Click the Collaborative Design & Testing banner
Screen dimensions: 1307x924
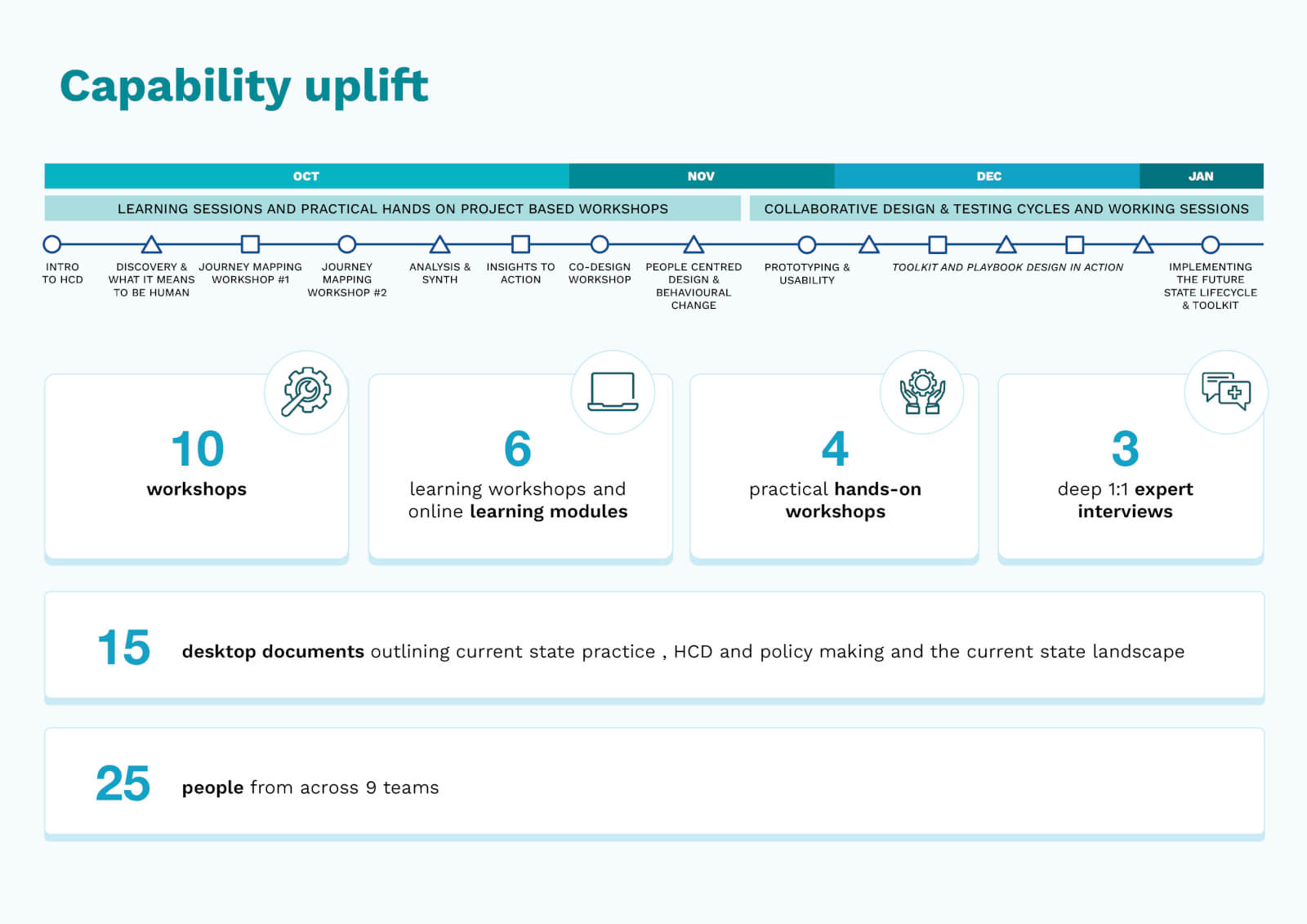pos(1006,208)
